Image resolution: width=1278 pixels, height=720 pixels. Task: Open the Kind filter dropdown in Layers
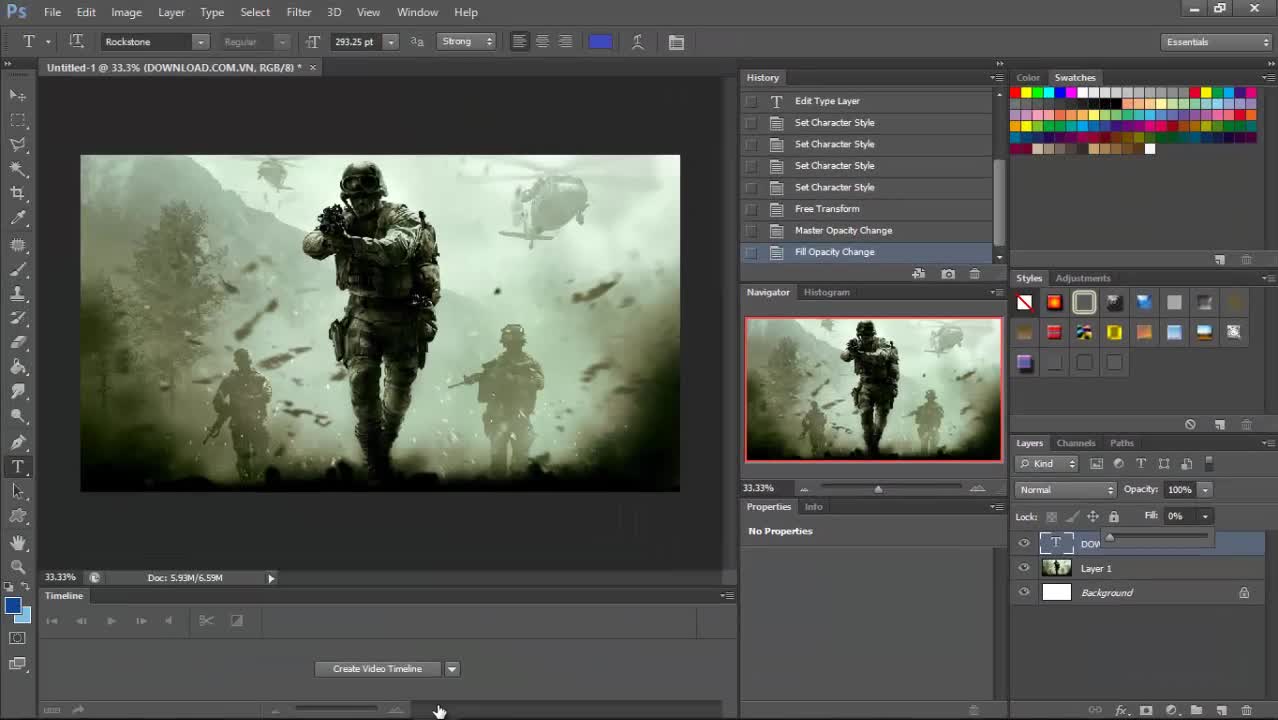point(1047,464)
